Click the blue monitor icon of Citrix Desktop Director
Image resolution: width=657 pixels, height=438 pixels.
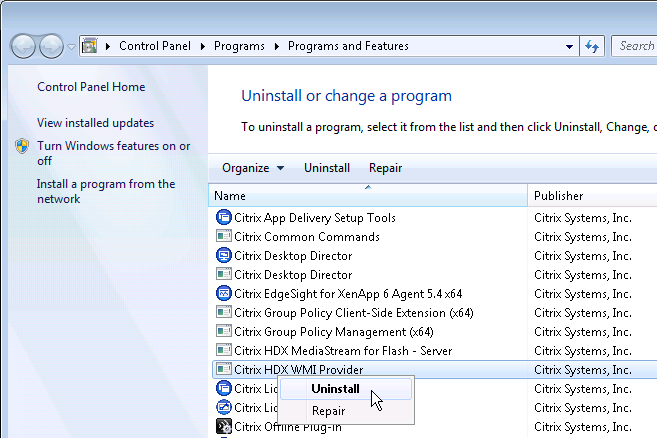click(x=224, y=255)
